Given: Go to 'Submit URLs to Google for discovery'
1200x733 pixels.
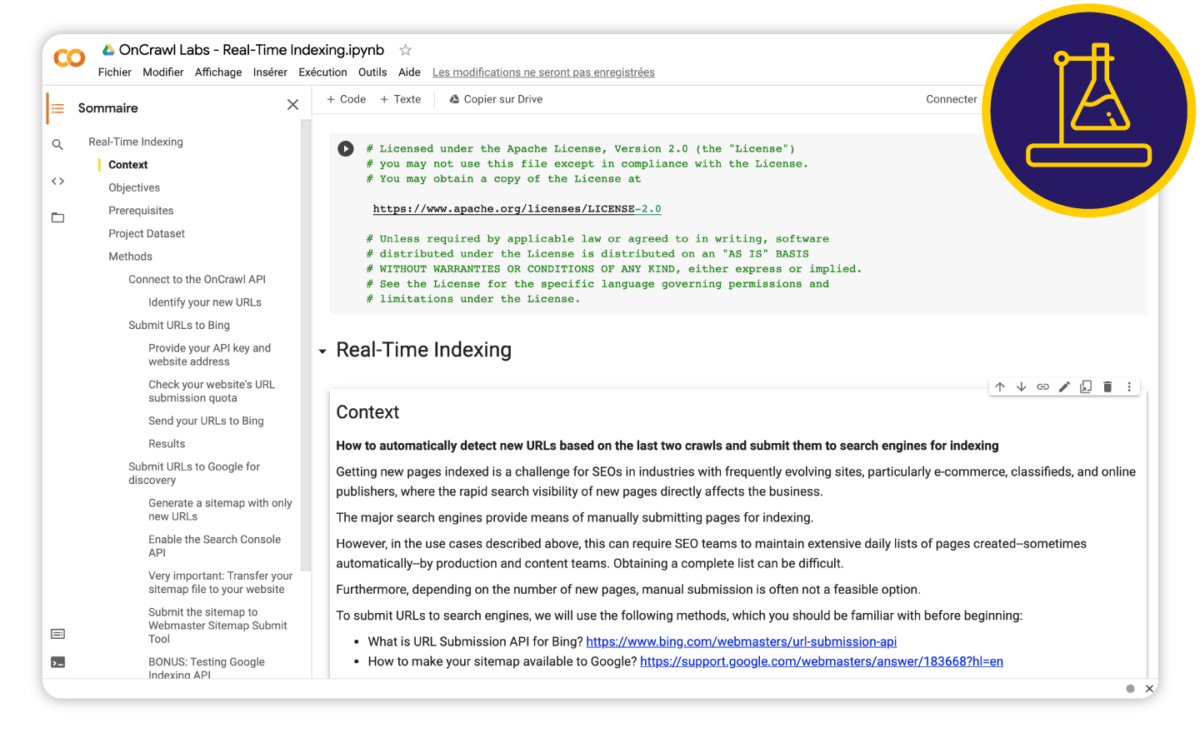Looking at the screenshot, I should (194, 473).
